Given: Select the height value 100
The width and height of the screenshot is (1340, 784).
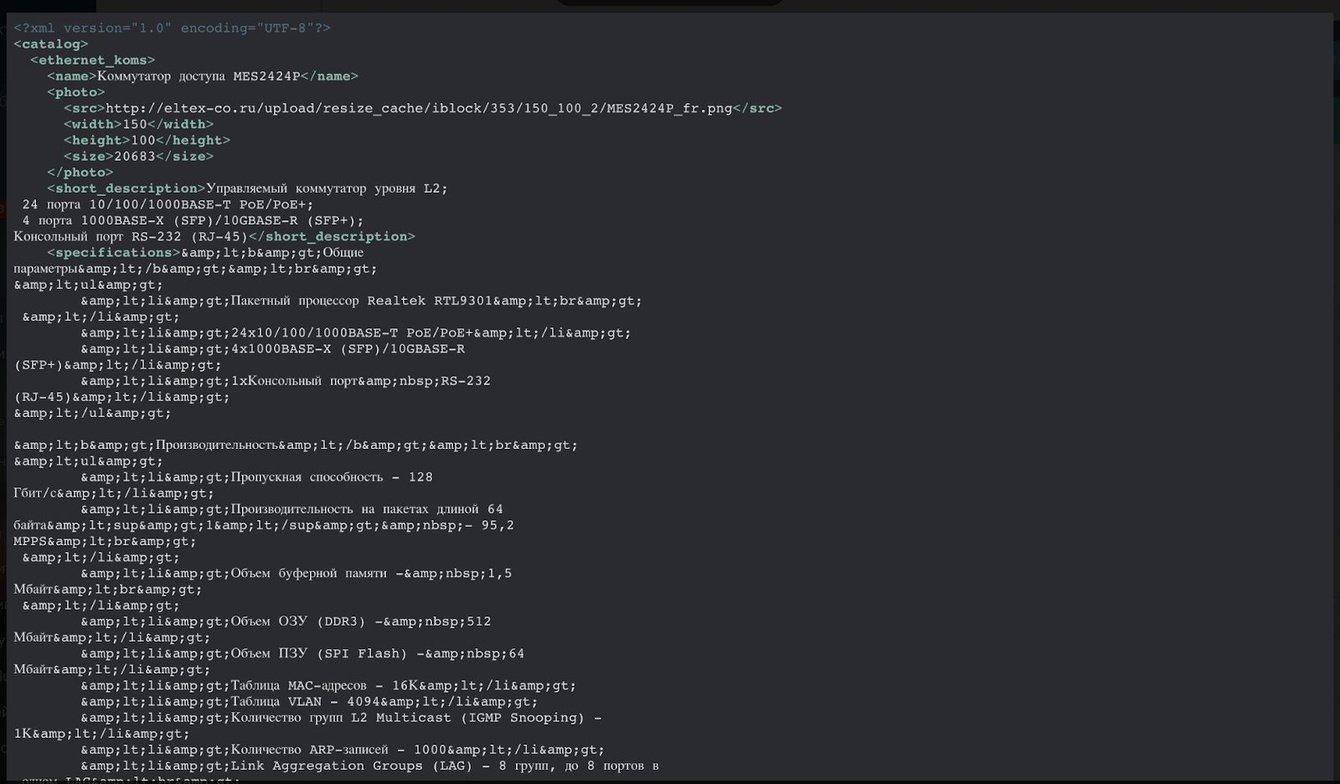Looking at the screenshot, I should point(143,140).
